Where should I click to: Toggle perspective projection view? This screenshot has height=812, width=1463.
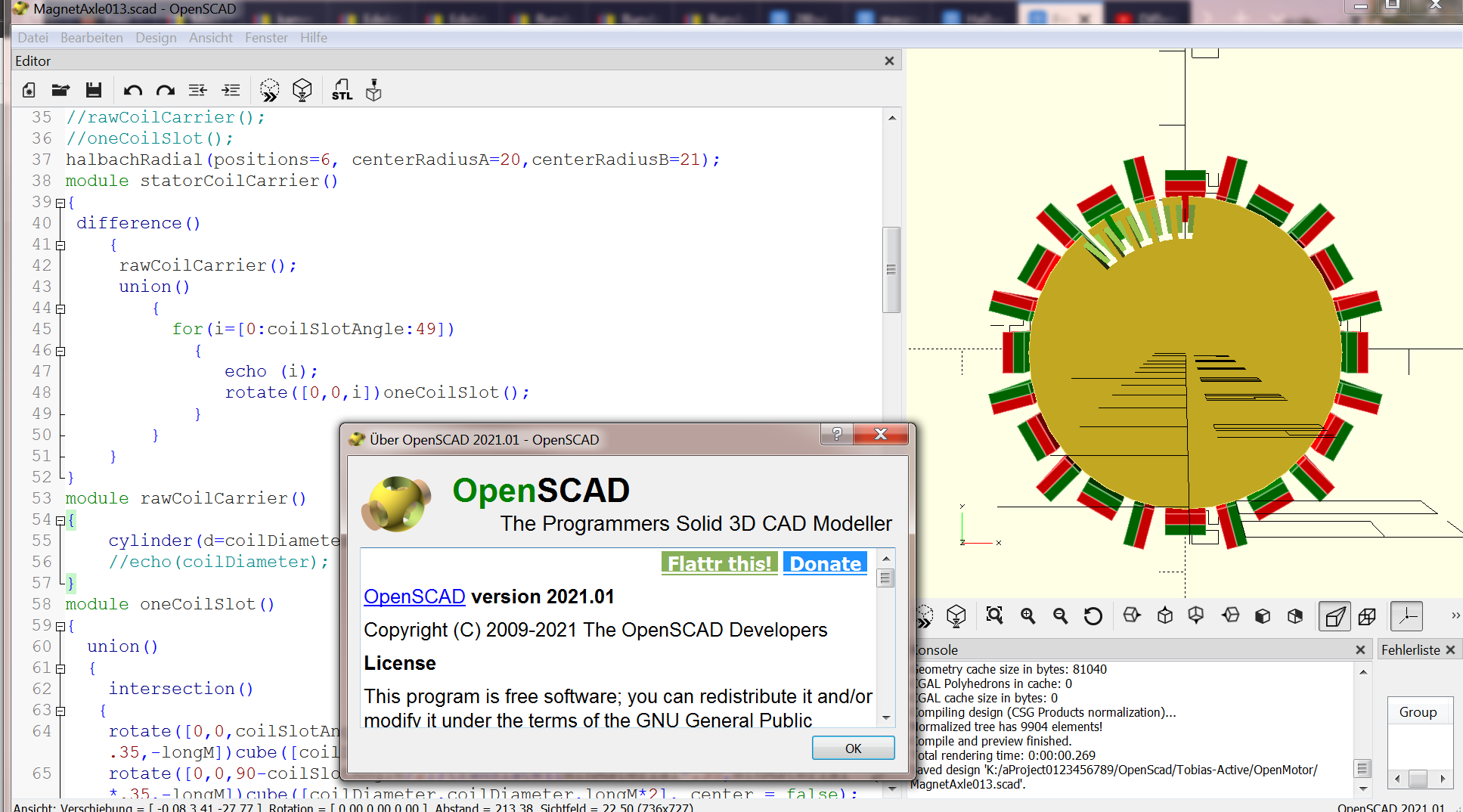tap(1334, 616)
